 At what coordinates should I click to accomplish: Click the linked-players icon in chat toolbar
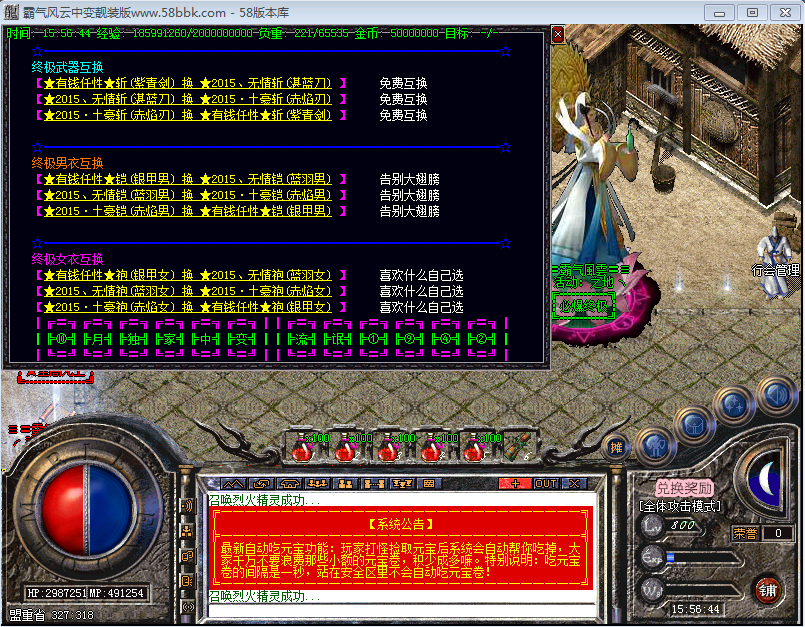click(373, 483)
